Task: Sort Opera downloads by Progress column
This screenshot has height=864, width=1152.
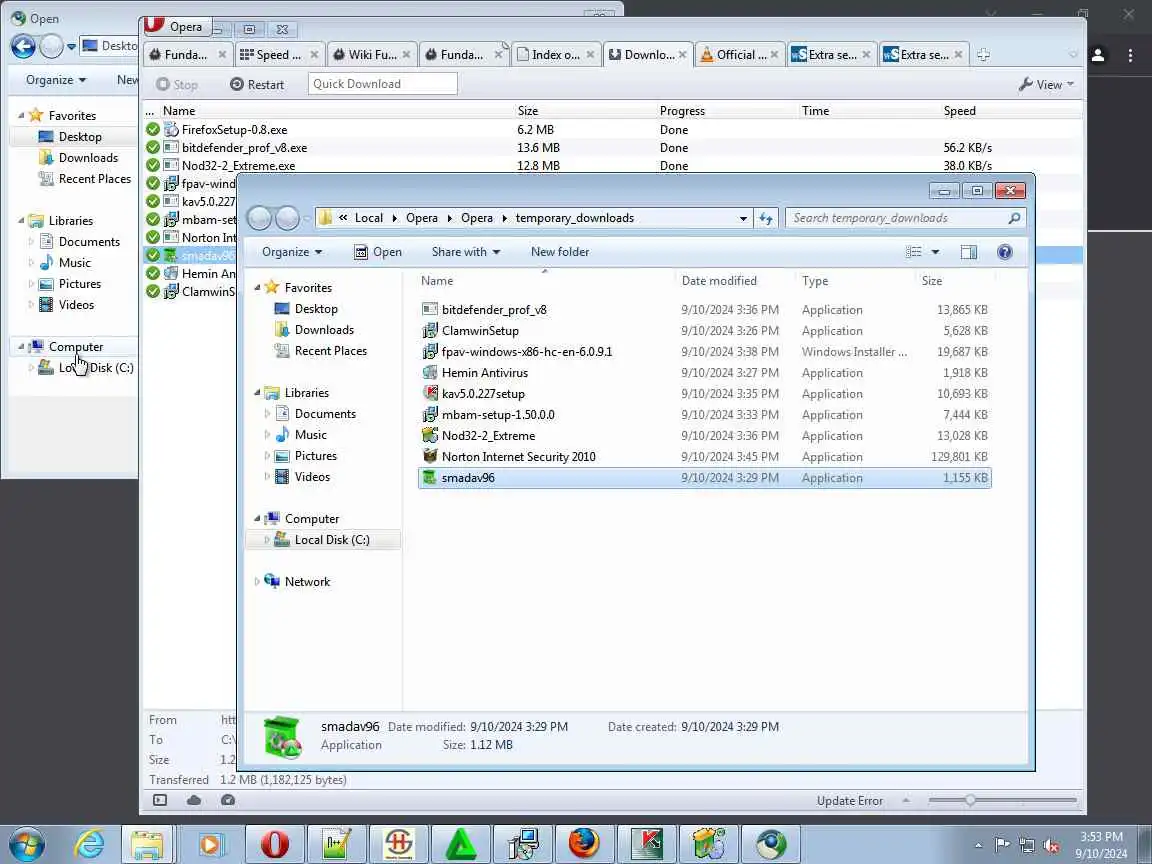Action: 683,111
